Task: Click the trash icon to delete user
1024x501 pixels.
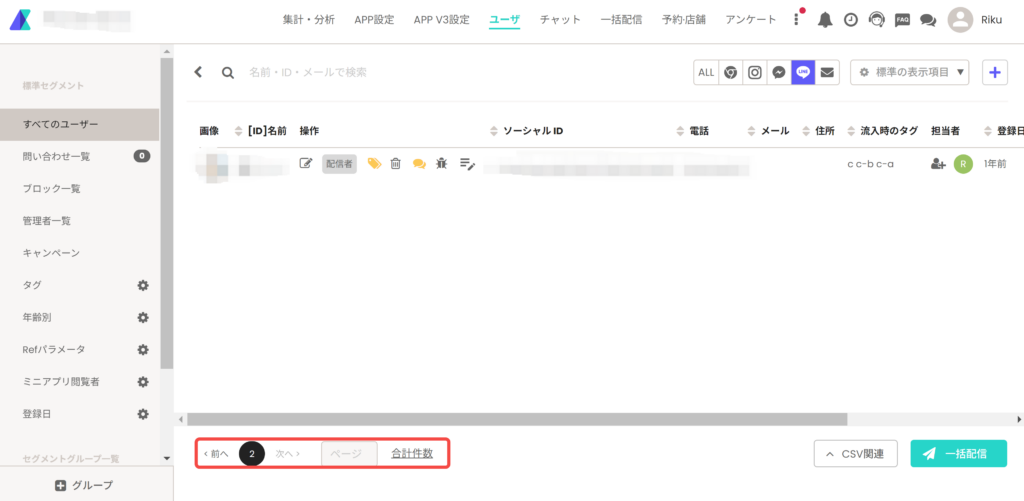Action: pos(396,164)
